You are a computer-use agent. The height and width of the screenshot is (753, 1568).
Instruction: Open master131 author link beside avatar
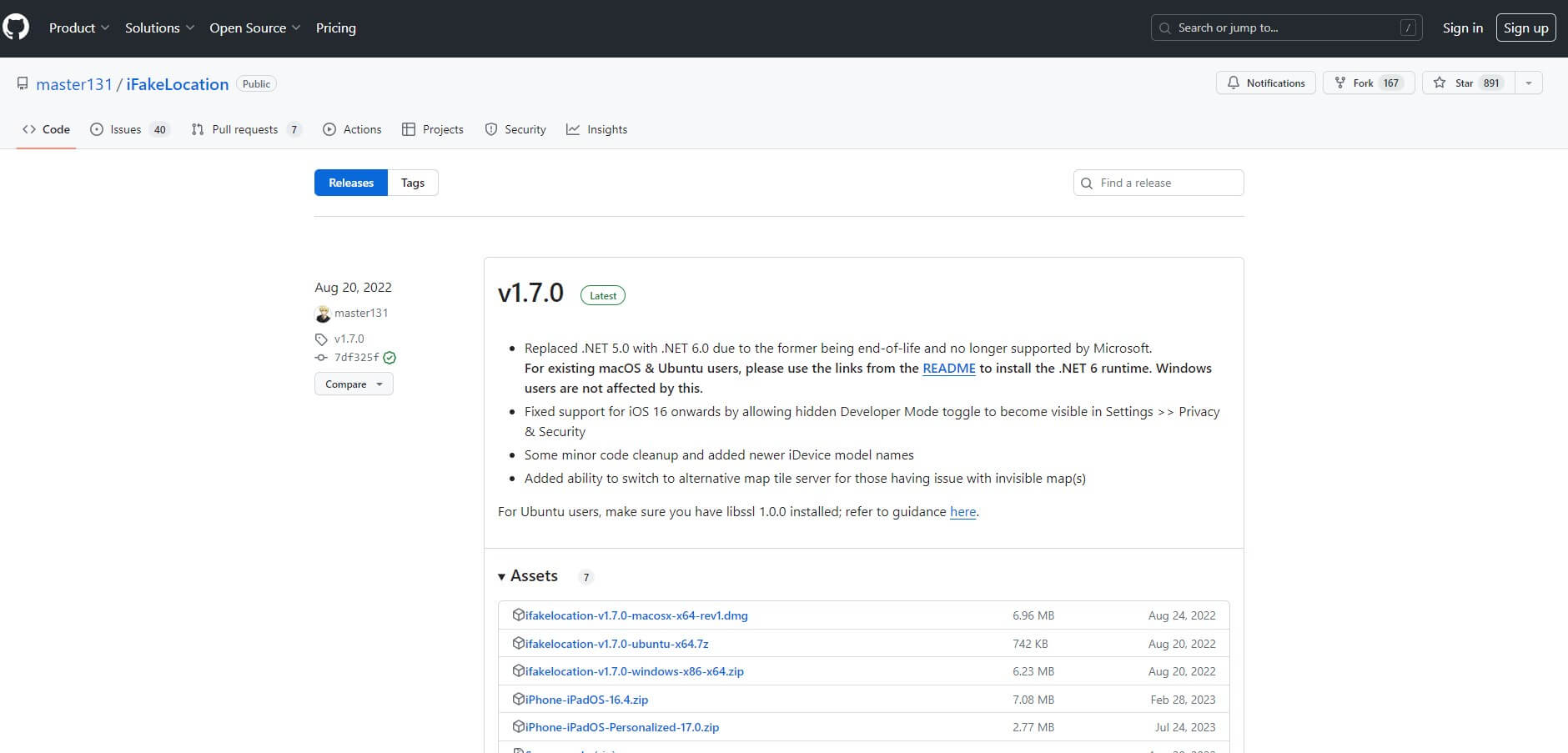click(361, 313)
